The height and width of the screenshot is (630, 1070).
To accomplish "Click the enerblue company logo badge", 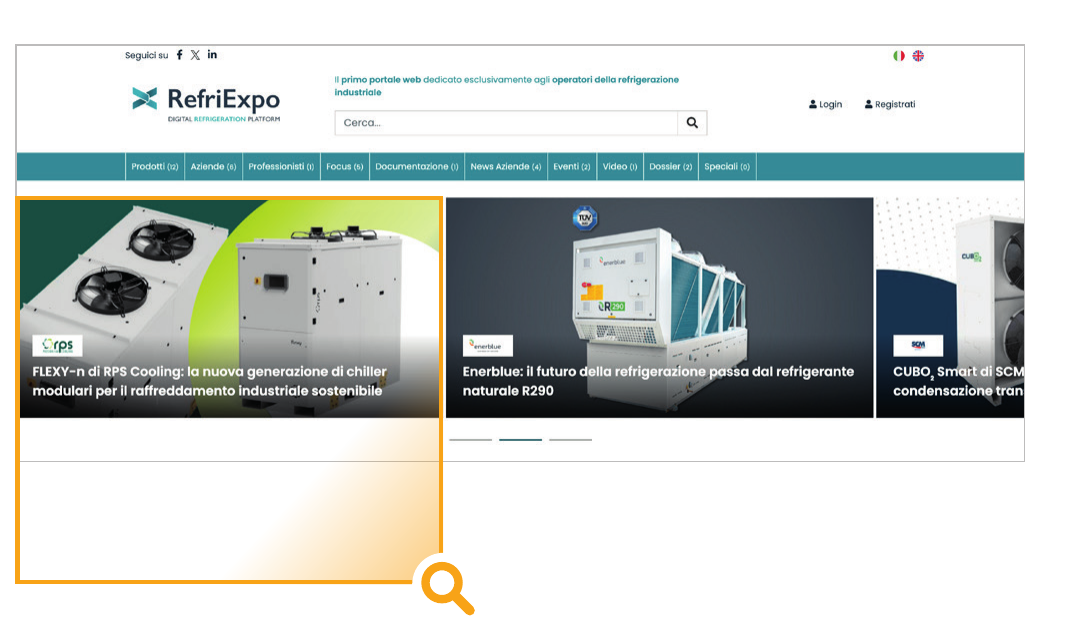I will tap(487, 345).
